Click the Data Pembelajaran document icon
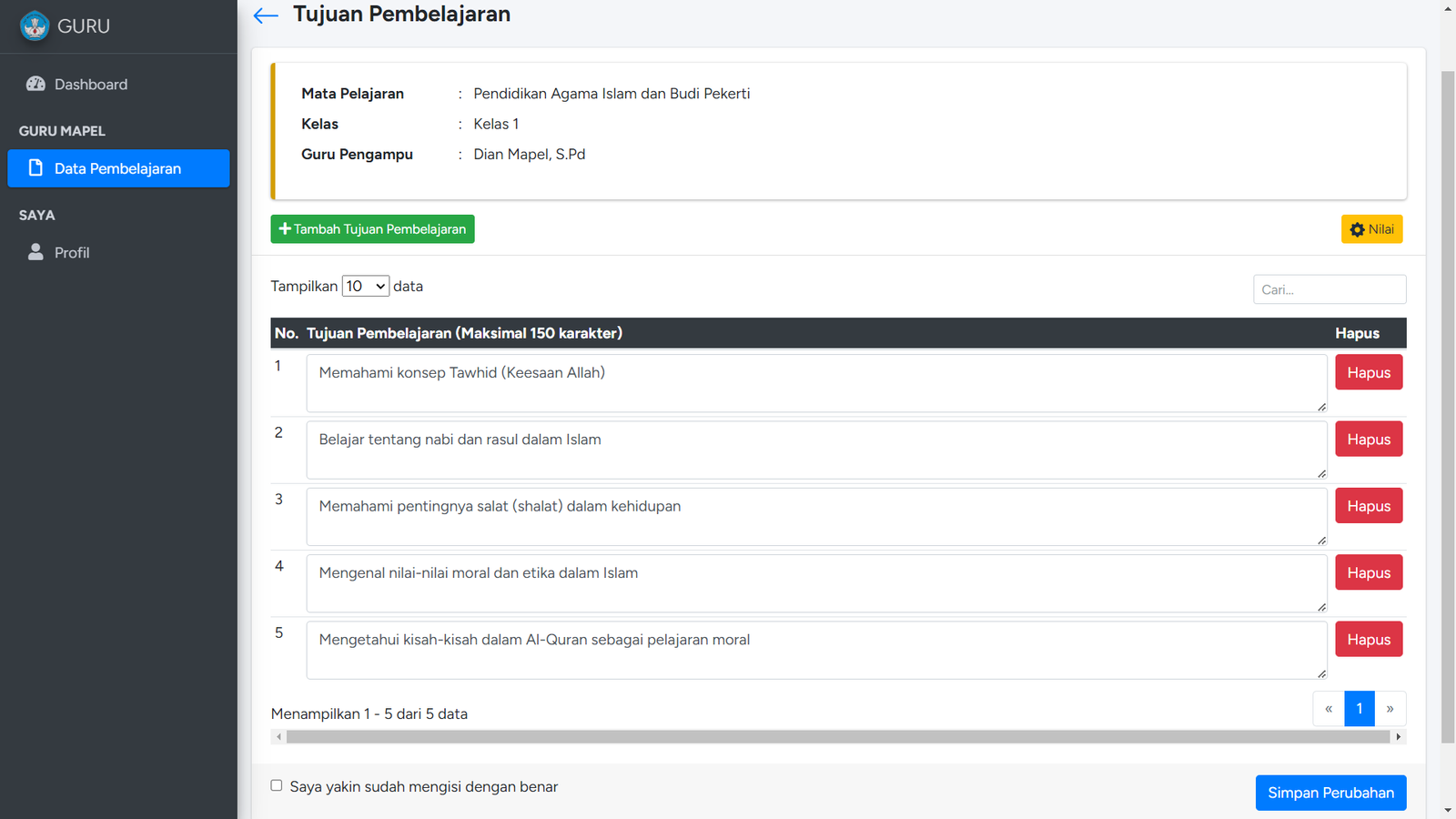Screen dimensions: 1456x819 pos(35,168)
